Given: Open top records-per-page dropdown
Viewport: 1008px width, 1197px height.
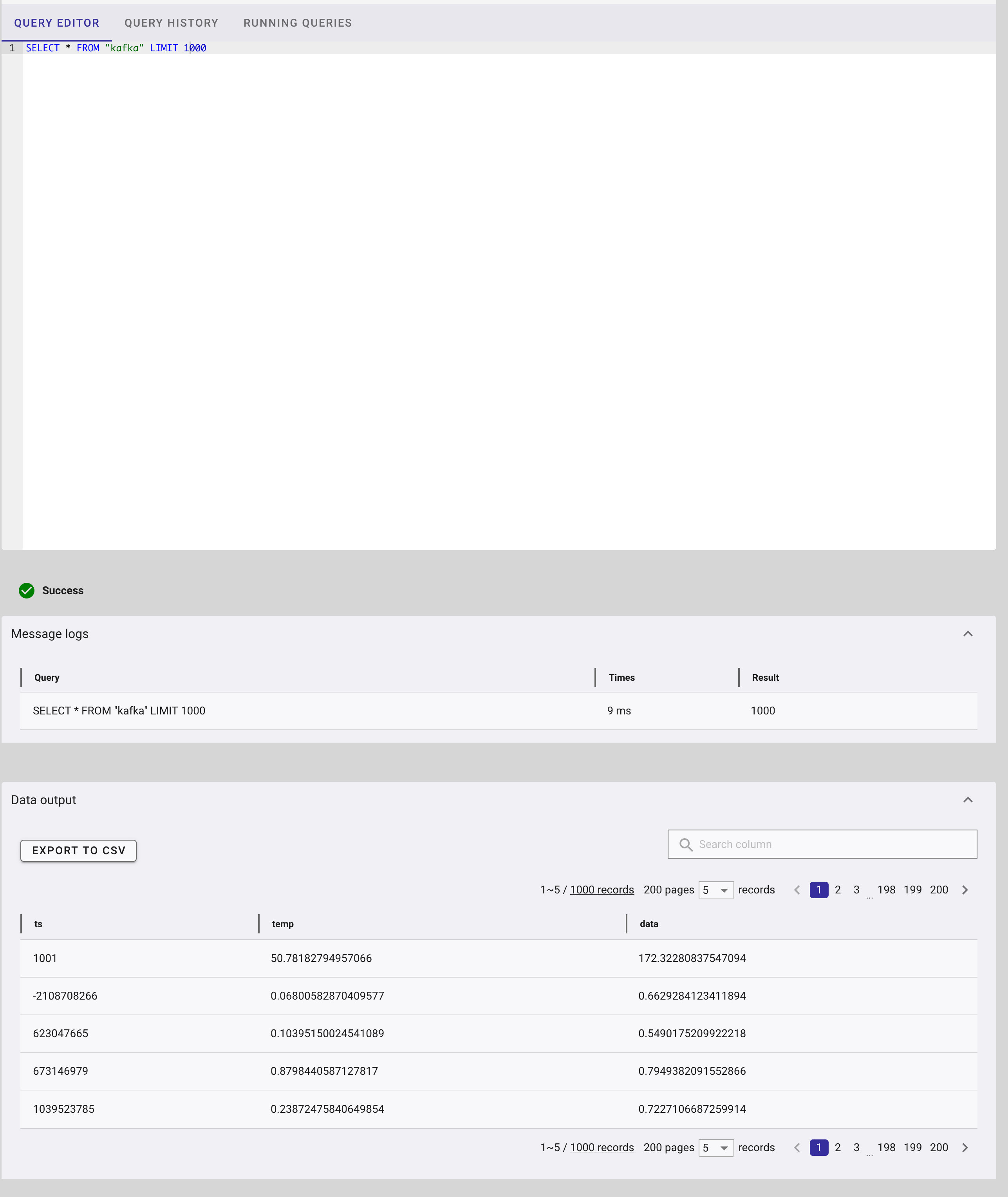Looking at the screenshot, I should click(716, 890).
